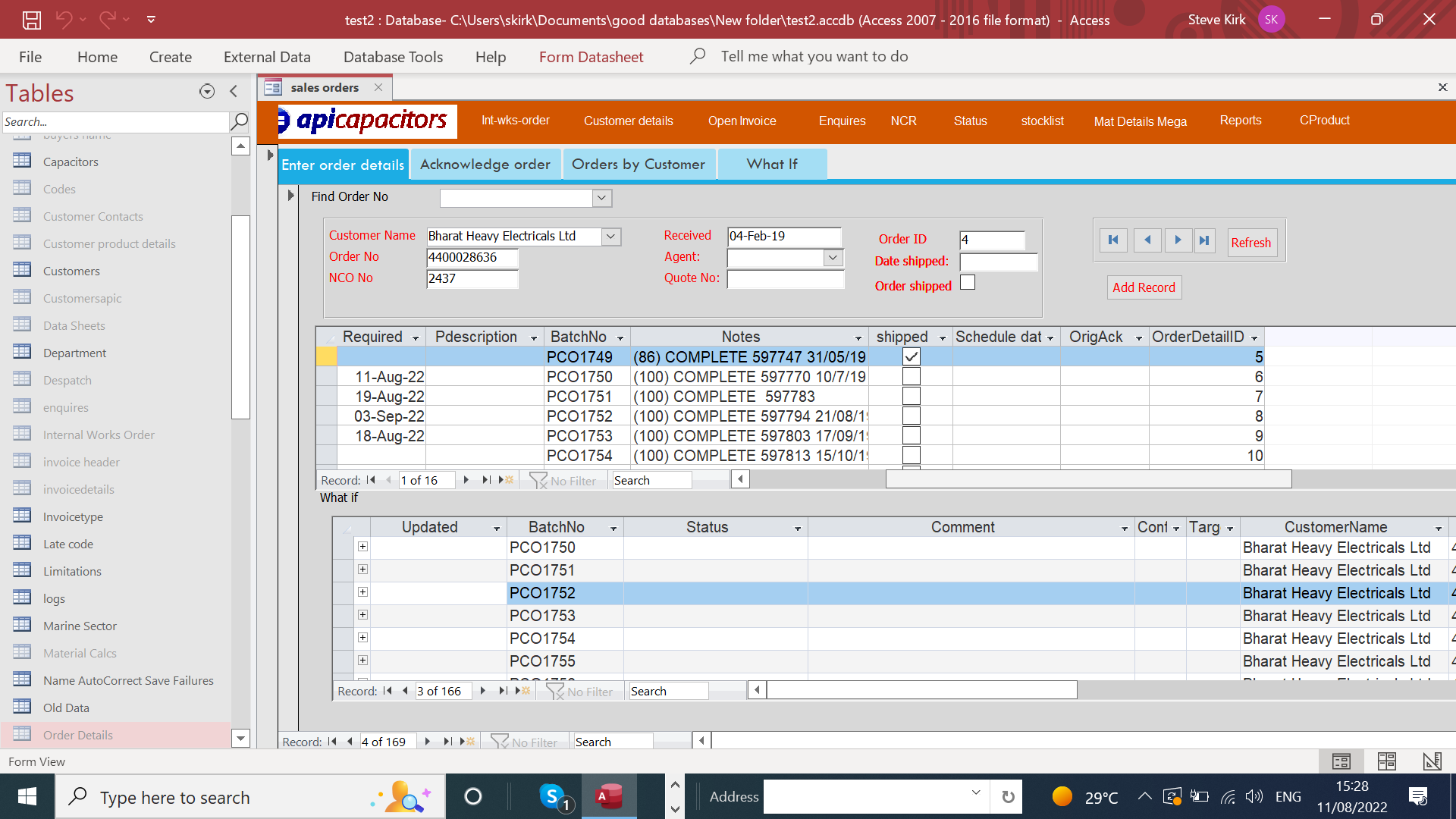This screenshot has width=1456, height=819.
Task: Open the Find Order No dropdown
Action: pos(602,198)
